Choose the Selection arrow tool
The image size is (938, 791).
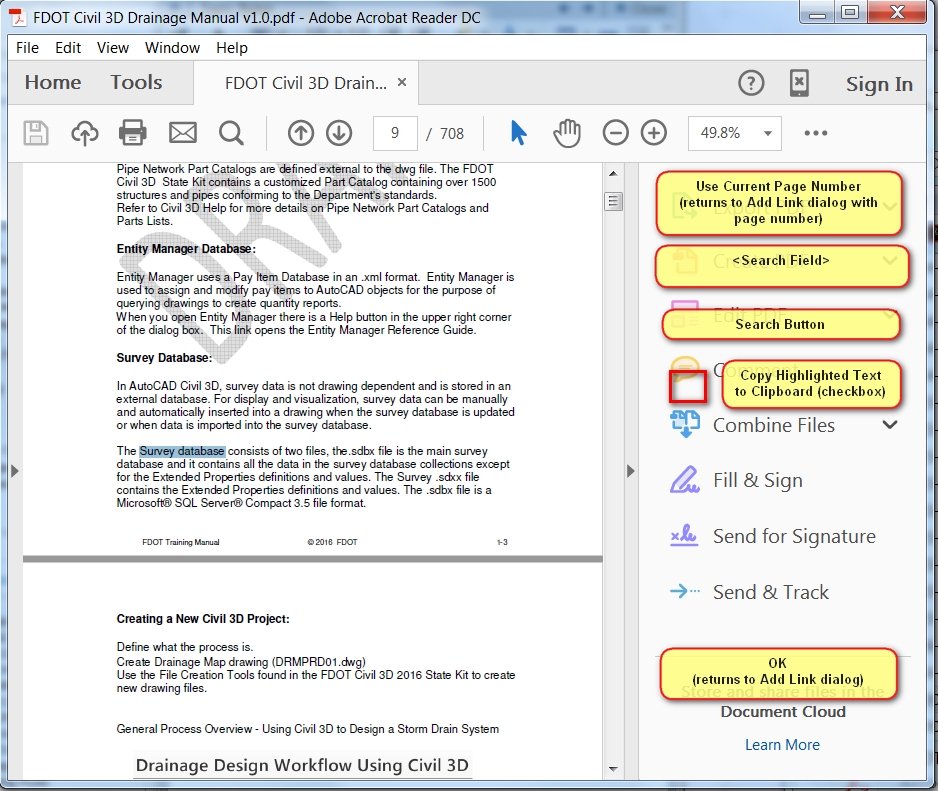click(518, 133)
